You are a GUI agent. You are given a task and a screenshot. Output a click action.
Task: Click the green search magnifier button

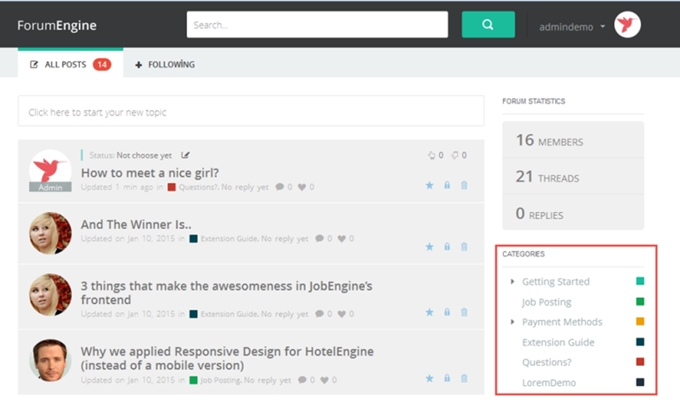tap(488, 24)
